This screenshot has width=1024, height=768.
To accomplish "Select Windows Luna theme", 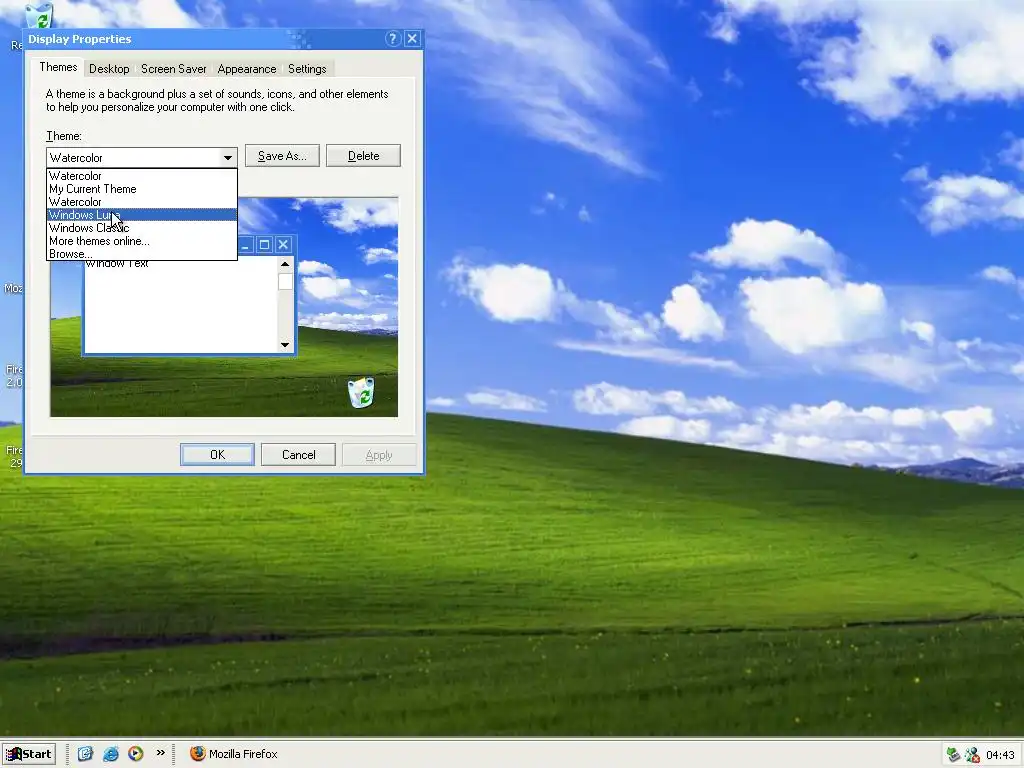I will 141,215.
